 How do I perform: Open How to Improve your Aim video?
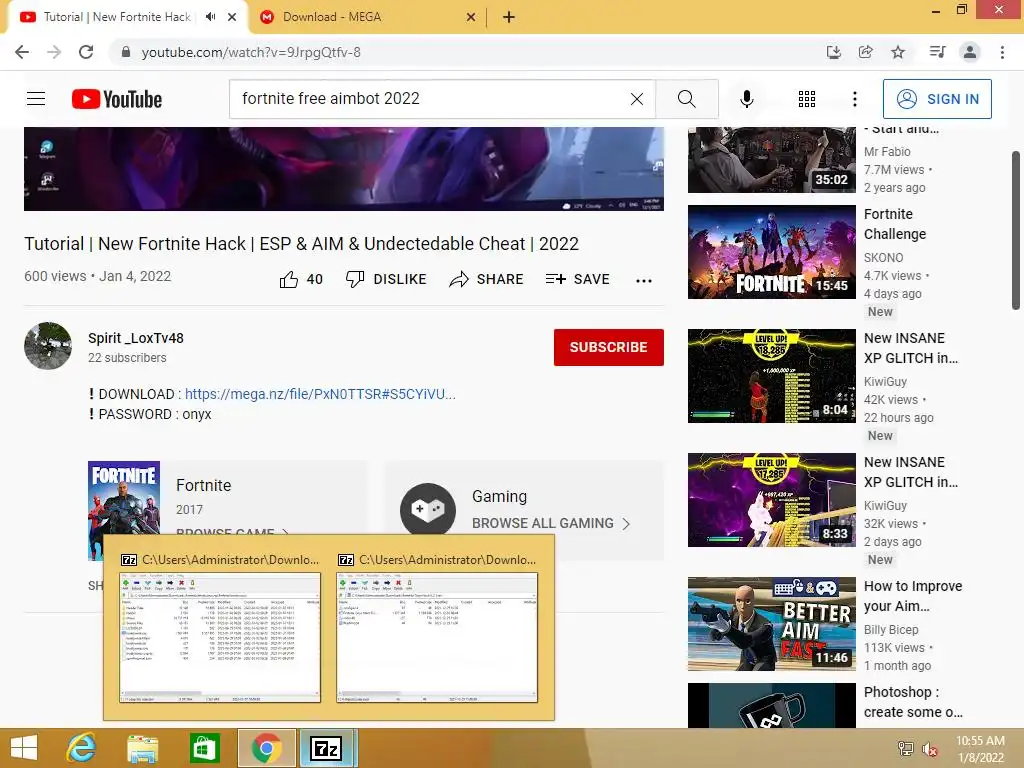pos(771,624)
